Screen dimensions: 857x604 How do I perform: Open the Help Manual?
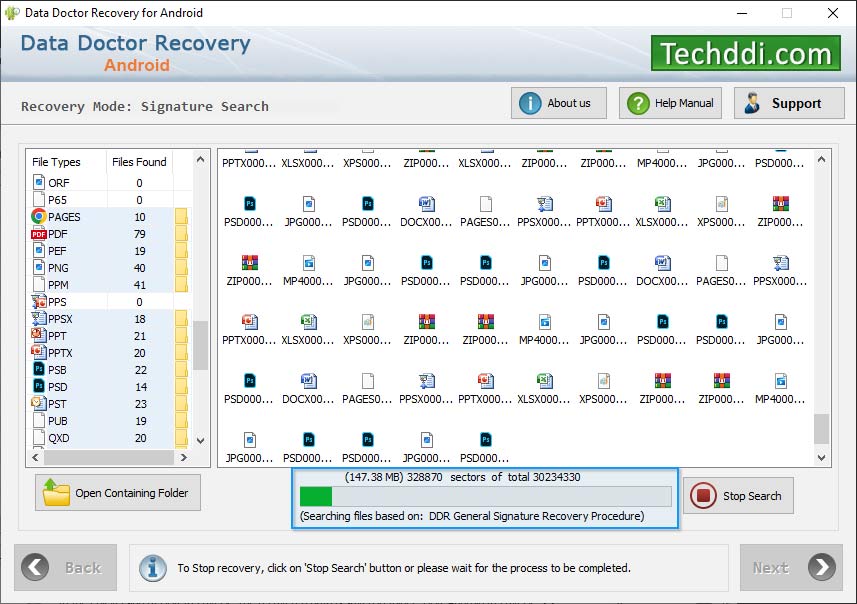point(670,103)
